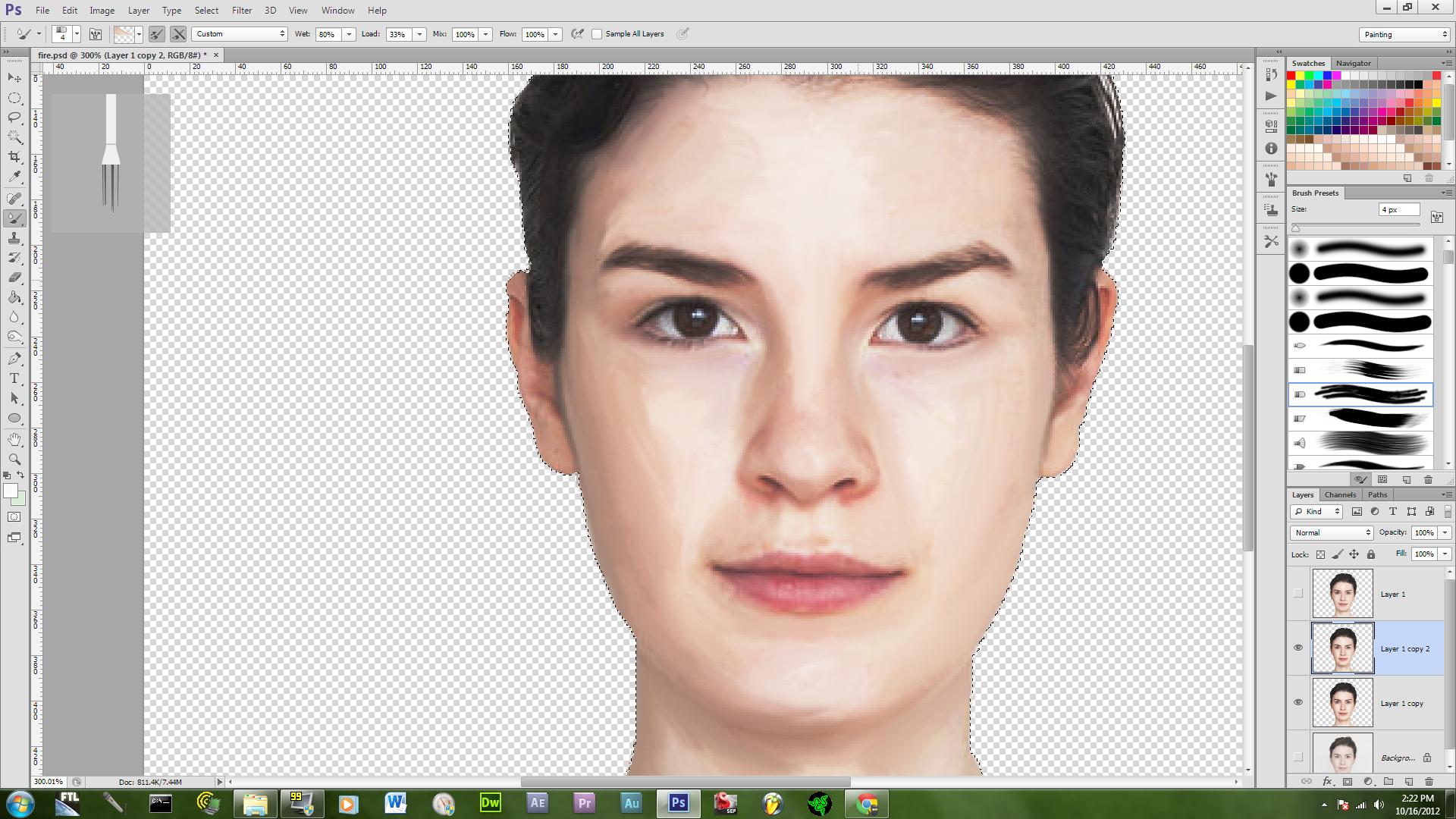The width and height of the screenshot is (1456, 819).
Task: Swap foreground and background colors
Action: 21,475
